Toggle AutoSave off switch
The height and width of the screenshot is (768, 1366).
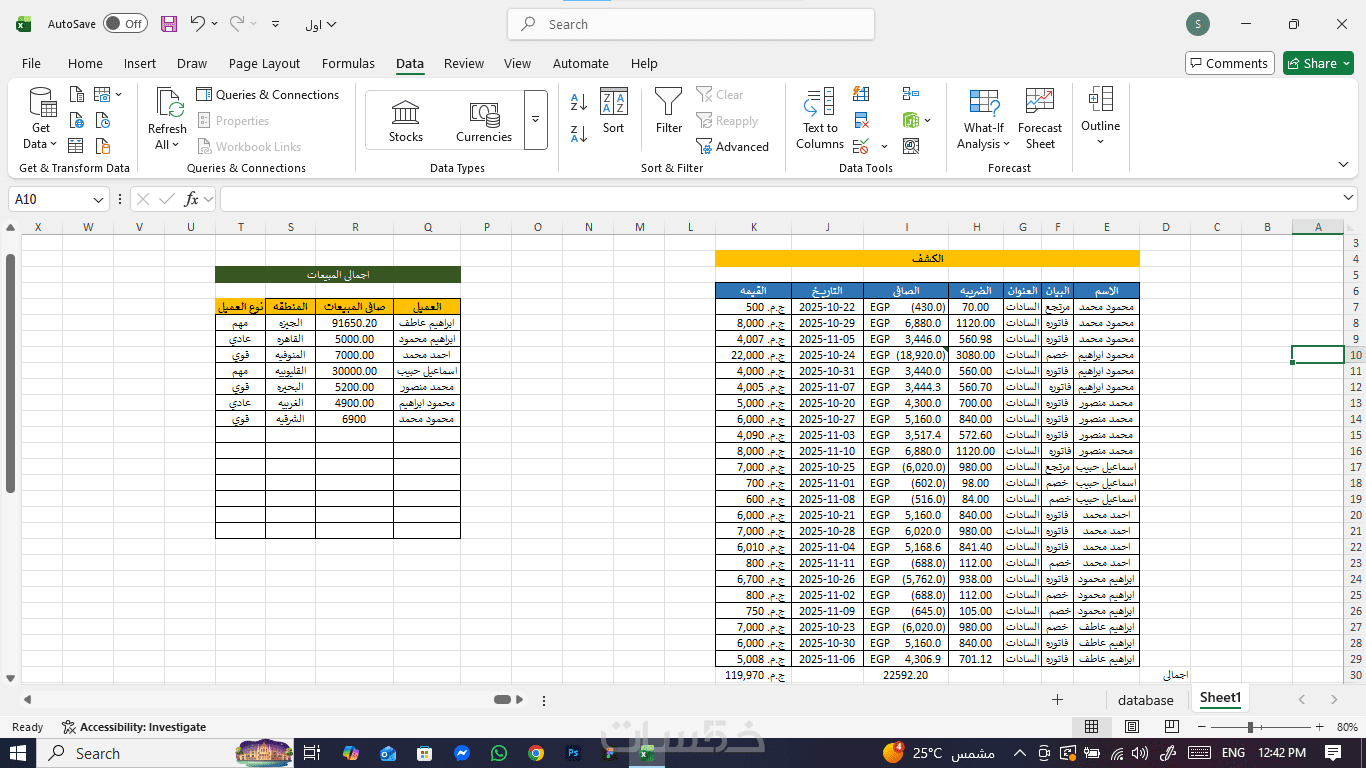(x=125, y=24)
